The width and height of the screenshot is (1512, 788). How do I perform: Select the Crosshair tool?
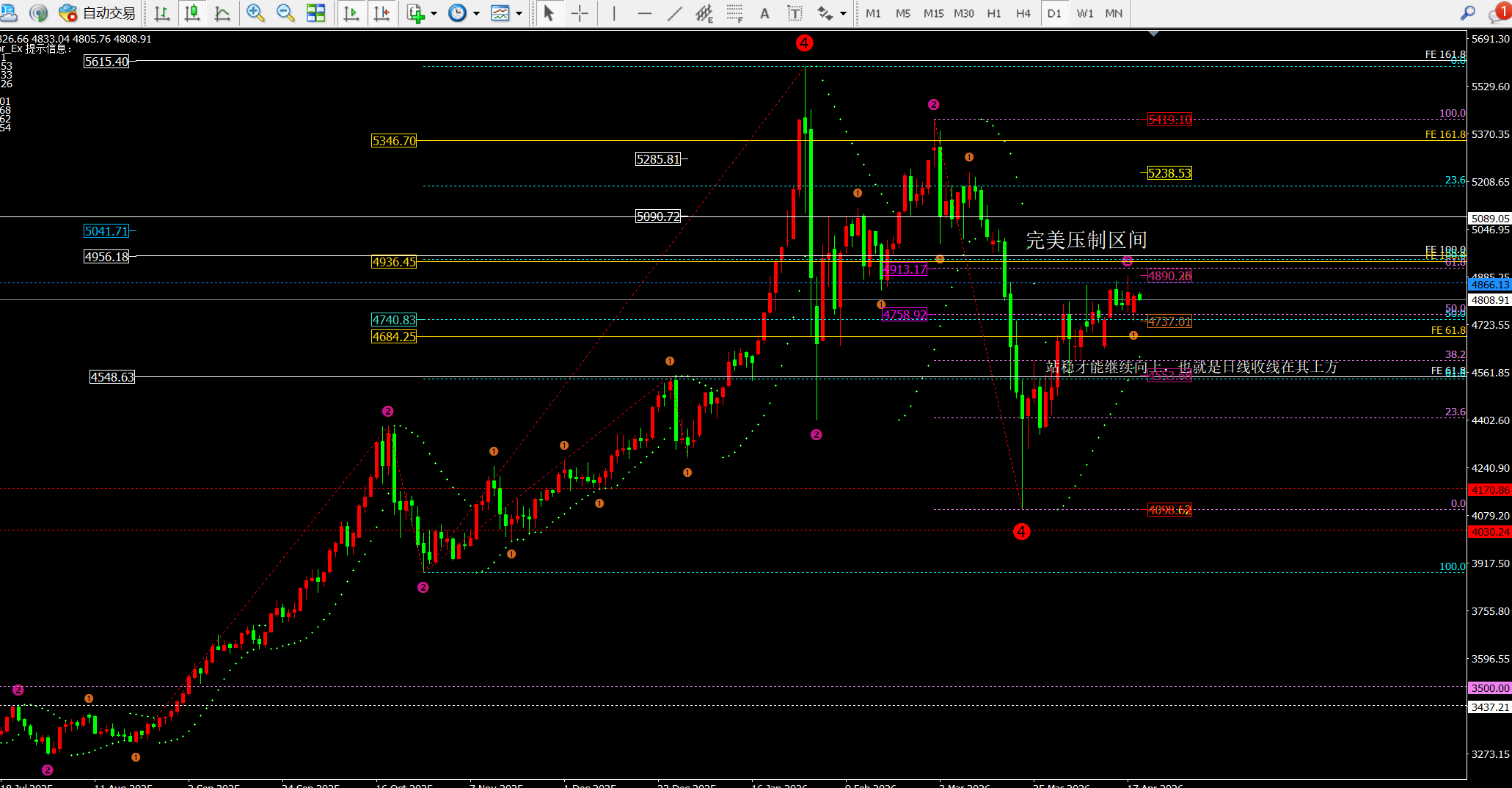[580, 13]
